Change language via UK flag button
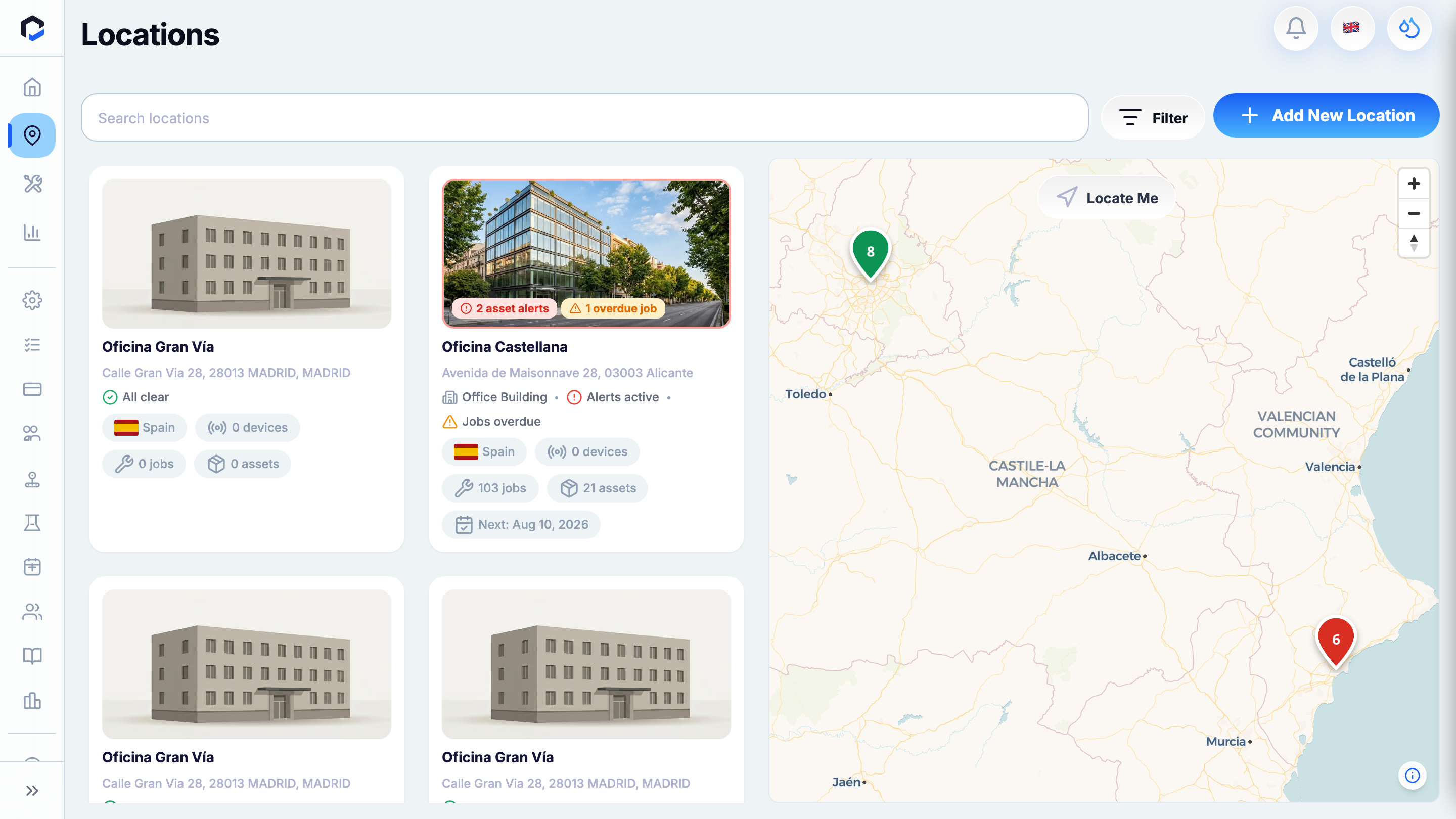The height and width of the screenshot is (819, 1456). [x=1352, y=28]
